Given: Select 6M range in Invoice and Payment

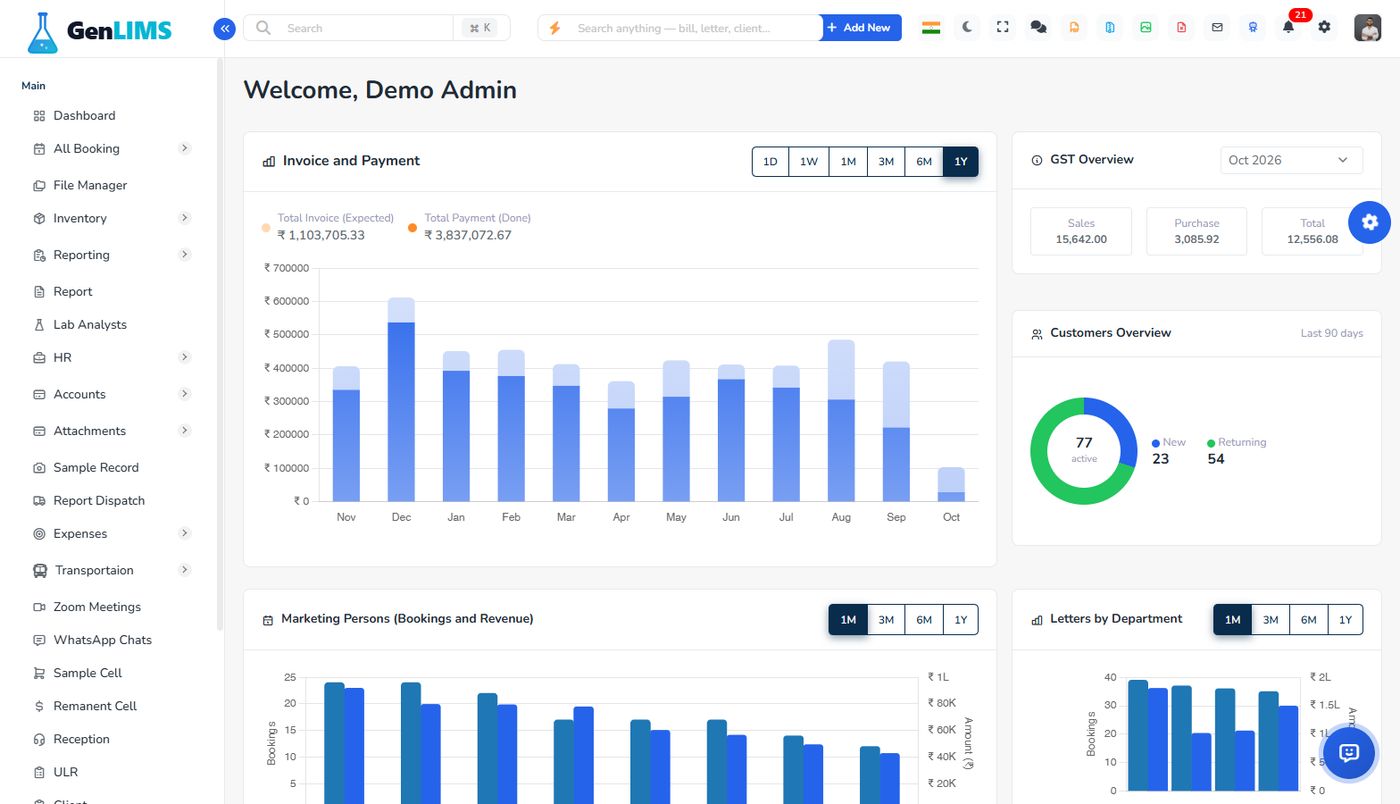Looking at the screenshot, I should tap(923, 162).
